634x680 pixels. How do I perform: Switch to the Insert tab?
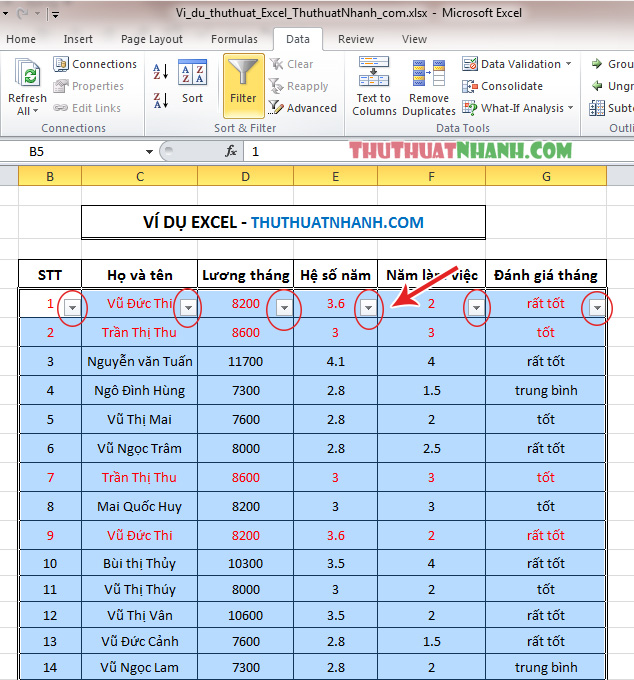78,39
